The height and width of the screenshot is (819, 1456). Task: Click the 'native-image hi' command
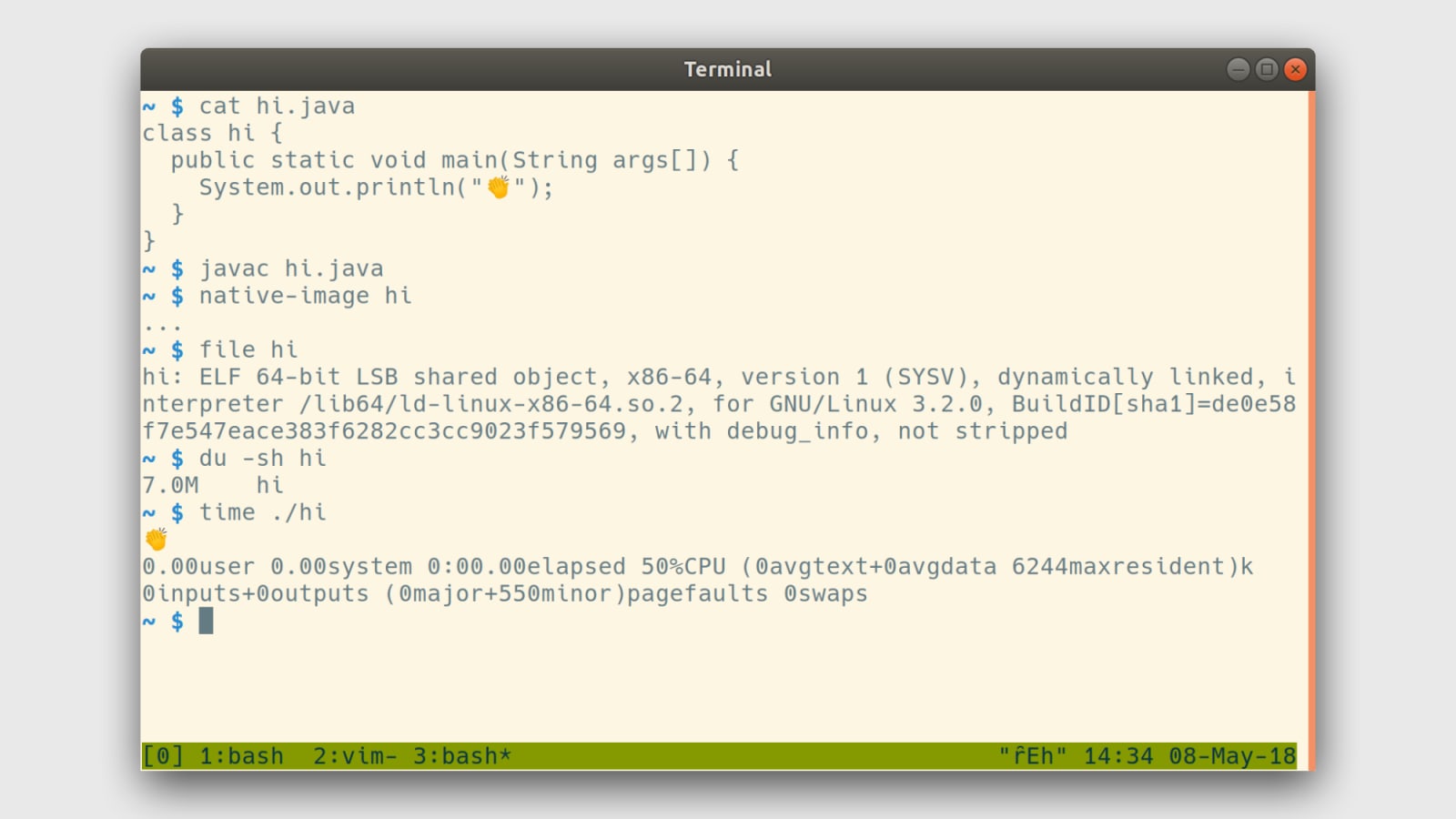pyautogui.click(x=306, y=296)
